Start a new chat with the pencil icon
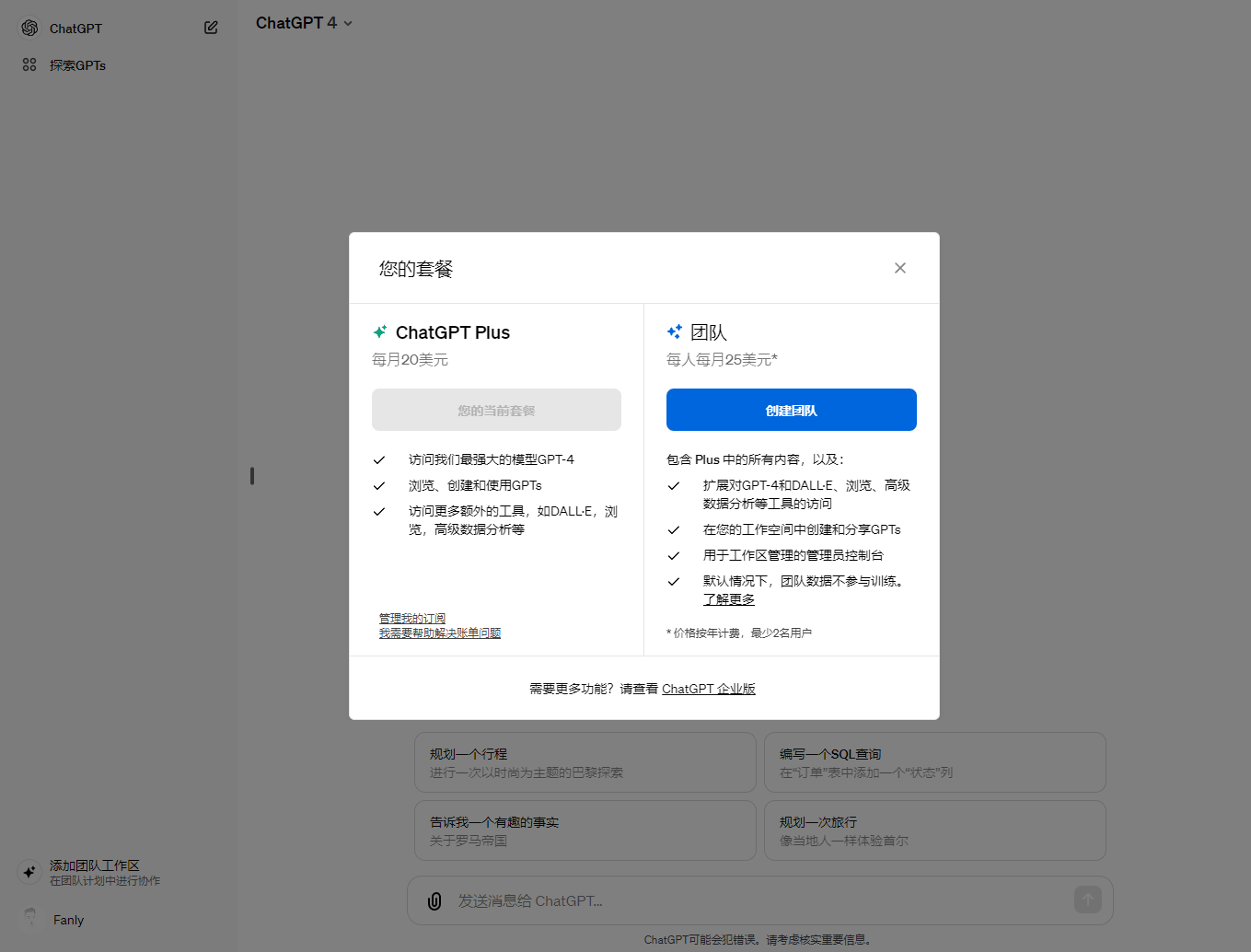 pos(211,28)
